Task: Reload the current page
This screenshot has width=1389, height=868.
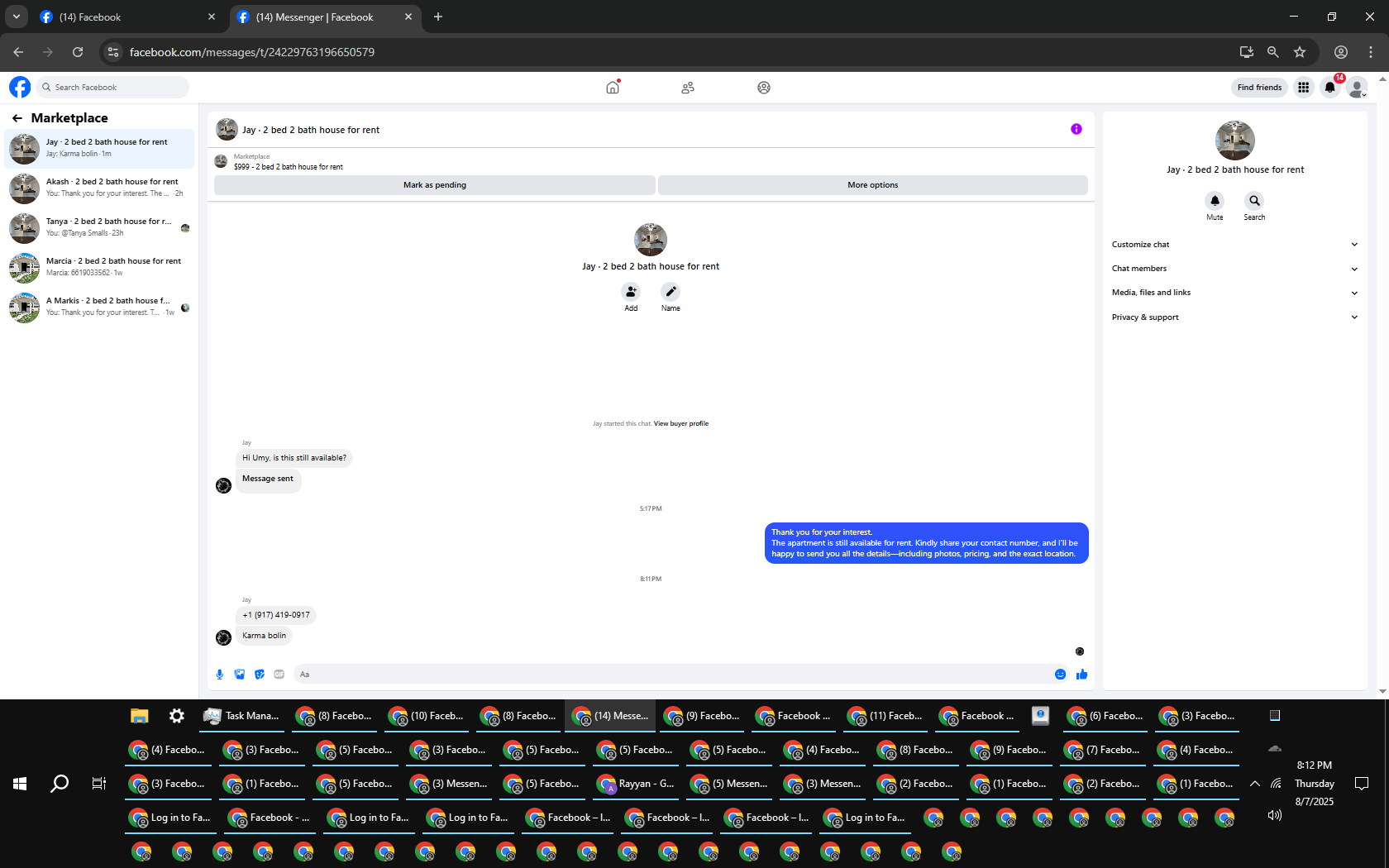Action: 78,52
